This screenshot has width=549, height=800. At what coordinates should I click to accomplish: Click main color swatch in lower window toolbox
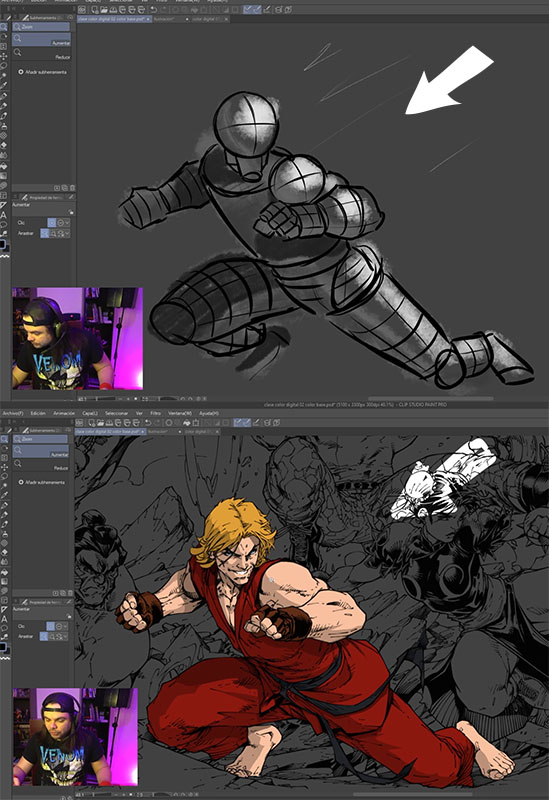pos(3,647)
